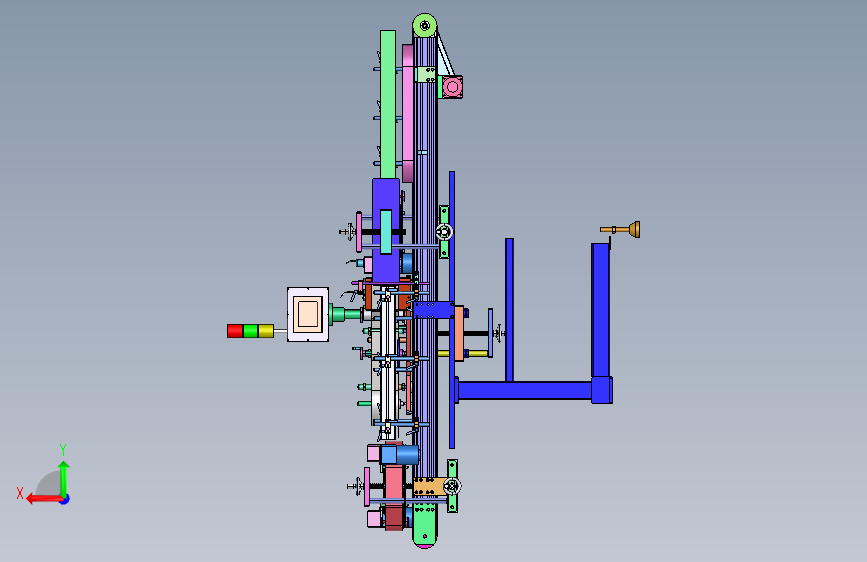The height and width of the screenshot is (562, 867).
Task: Select the pink motor block near top
Action: click(452, 87)
